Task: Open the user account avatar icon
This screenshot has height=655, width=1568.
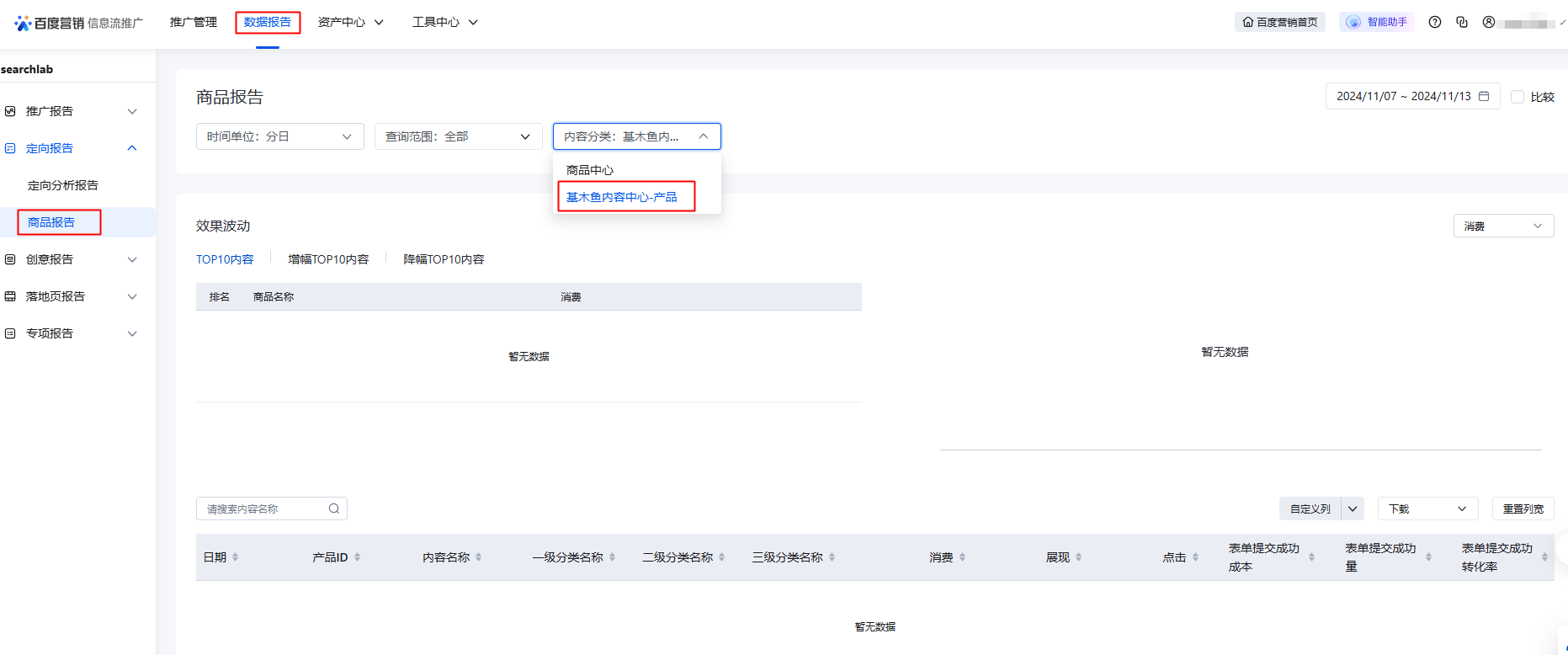Action: coord(1489,23)
